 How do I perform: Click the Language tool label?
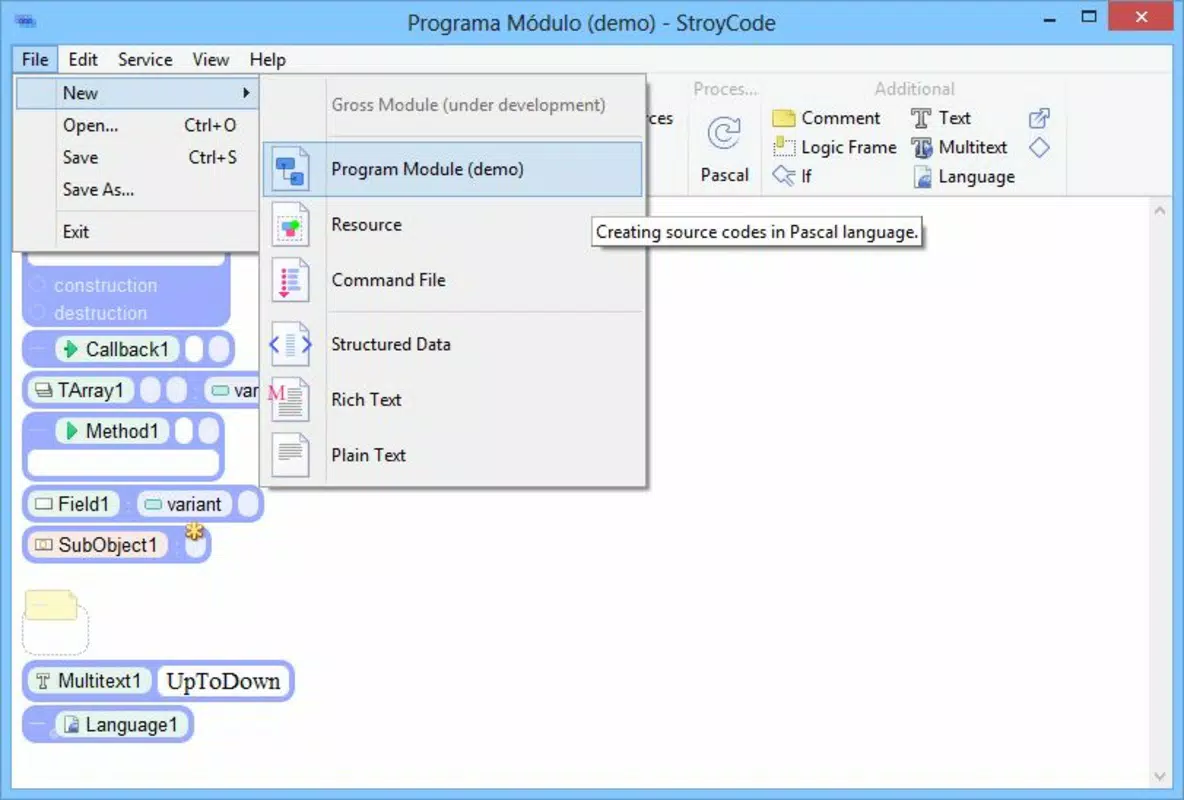(976, 177)
